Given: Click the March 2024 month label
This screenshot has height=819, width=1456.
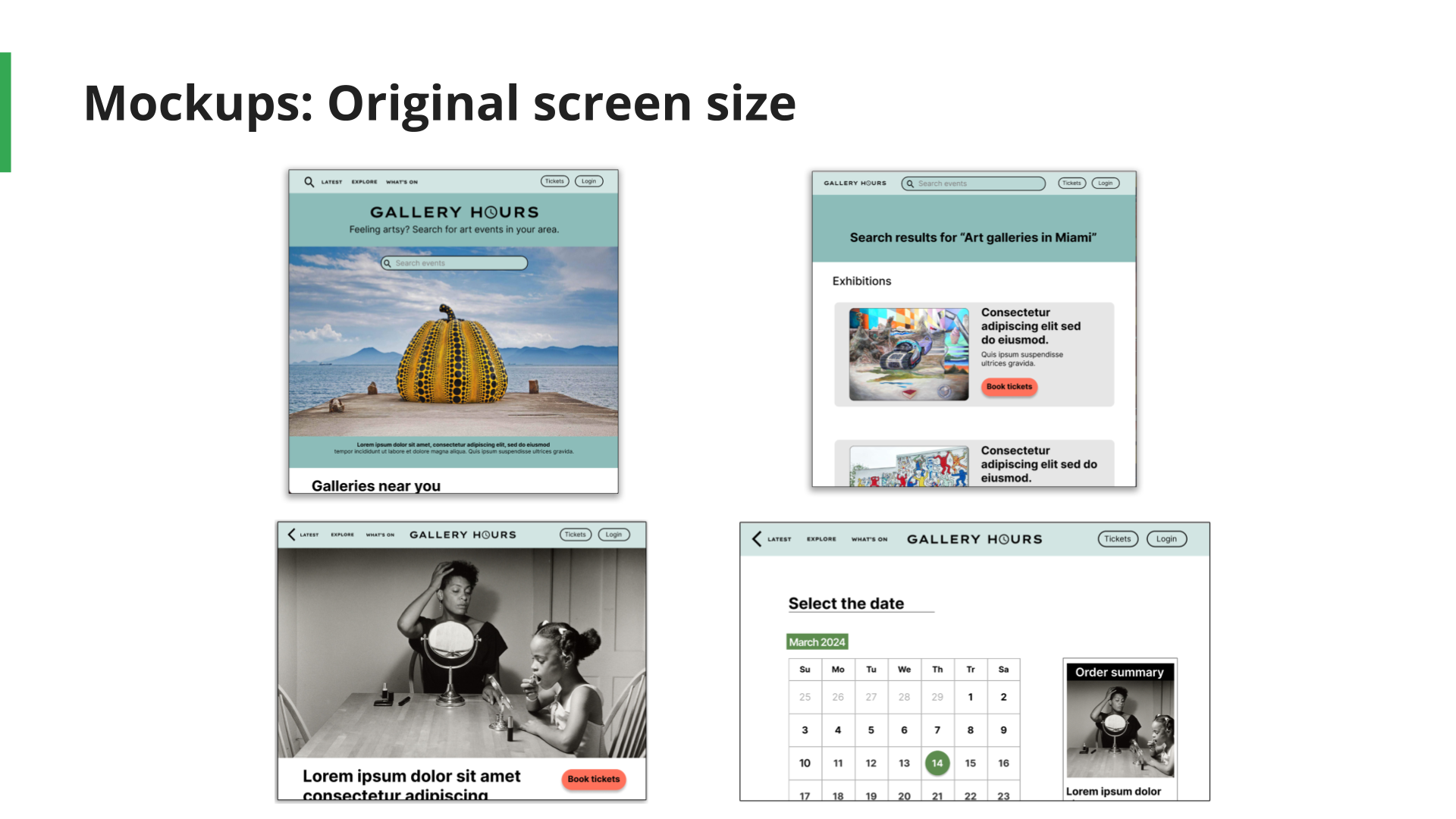Looking at the screenshot, I should pyautogui.click(x=817, y=642).
